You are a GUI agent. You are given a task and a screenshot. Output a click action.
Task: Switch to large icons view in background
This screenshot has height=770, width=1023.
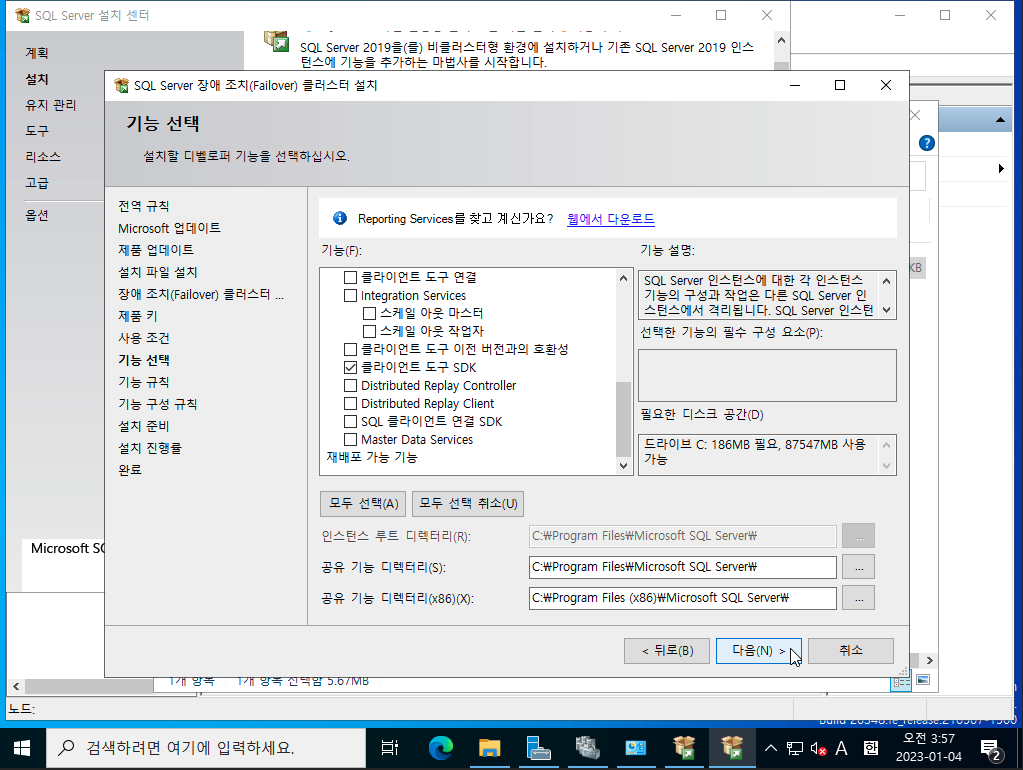coord(923,680)
